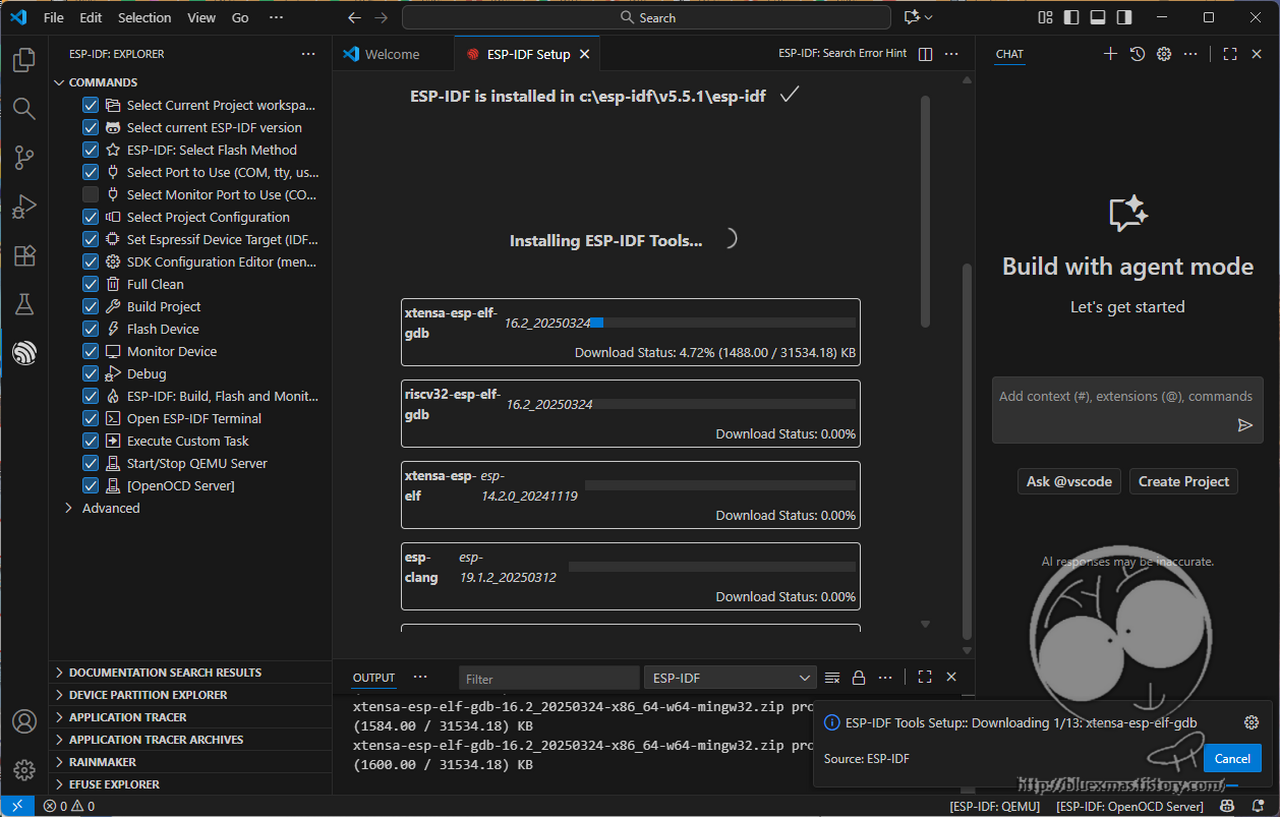Click ESP-IDF: Search Error Hint
Image resolution: width=1280 pixels, height=817 pixels.
click(x=843, y=54)
